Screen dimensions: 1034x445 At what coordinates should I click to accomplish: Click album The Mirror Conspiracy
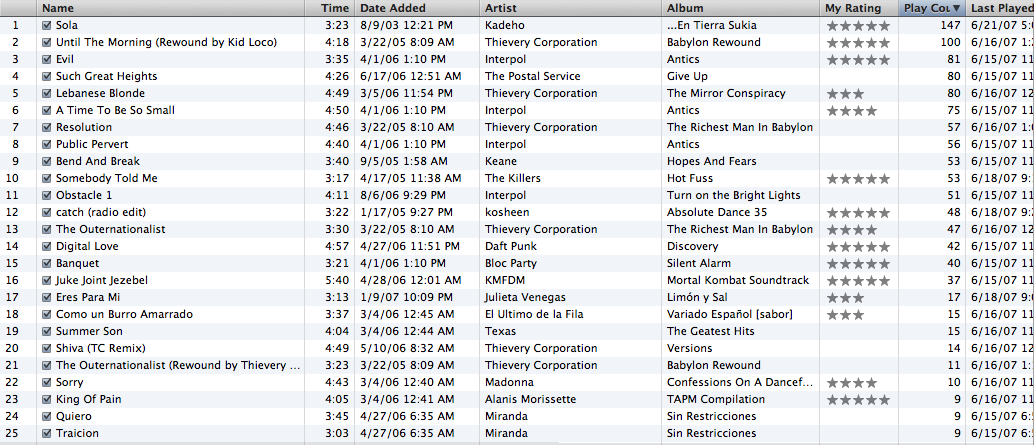point(726,94)
